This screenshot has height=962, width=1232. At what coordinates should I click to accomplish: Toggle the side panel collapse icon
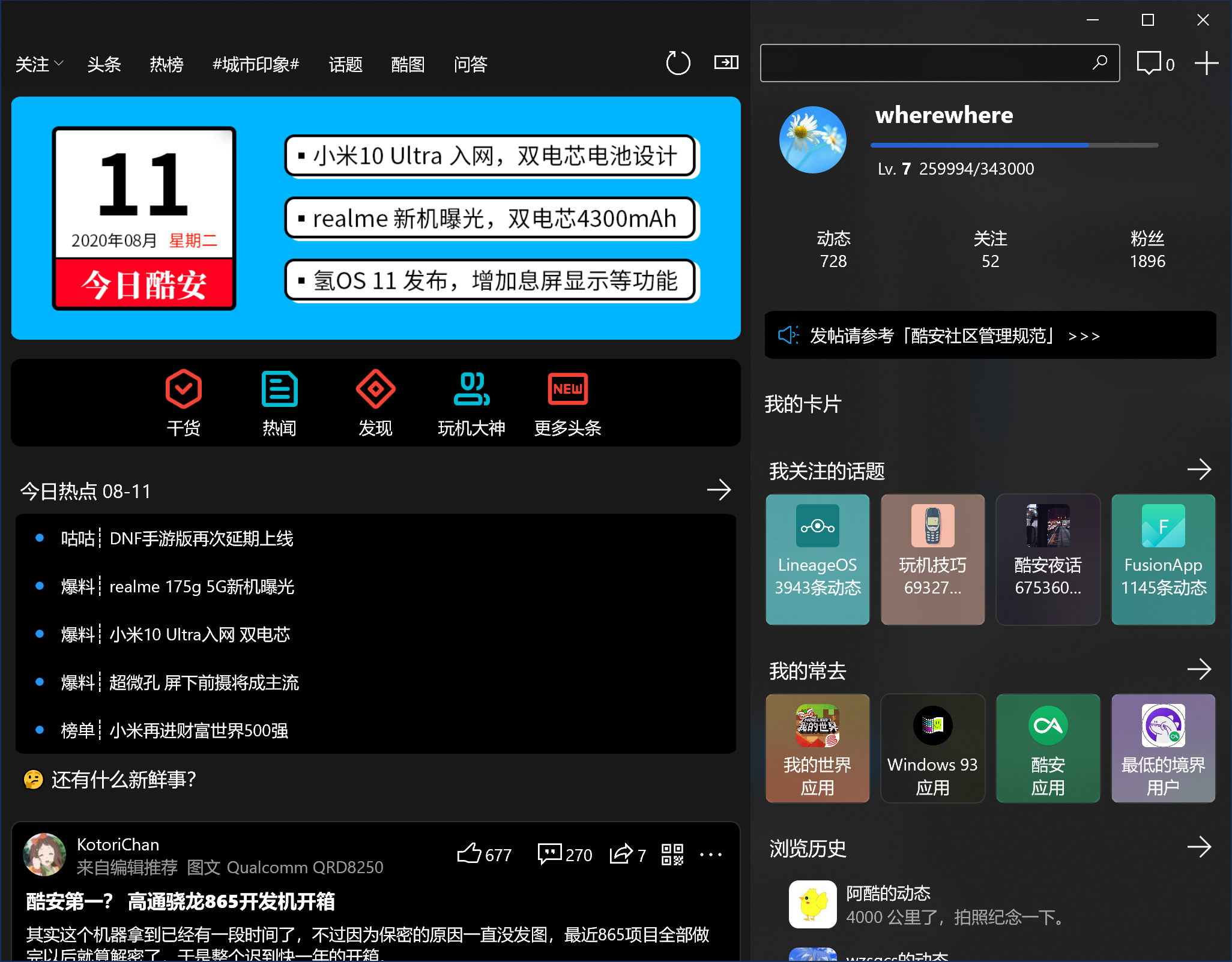726,62
